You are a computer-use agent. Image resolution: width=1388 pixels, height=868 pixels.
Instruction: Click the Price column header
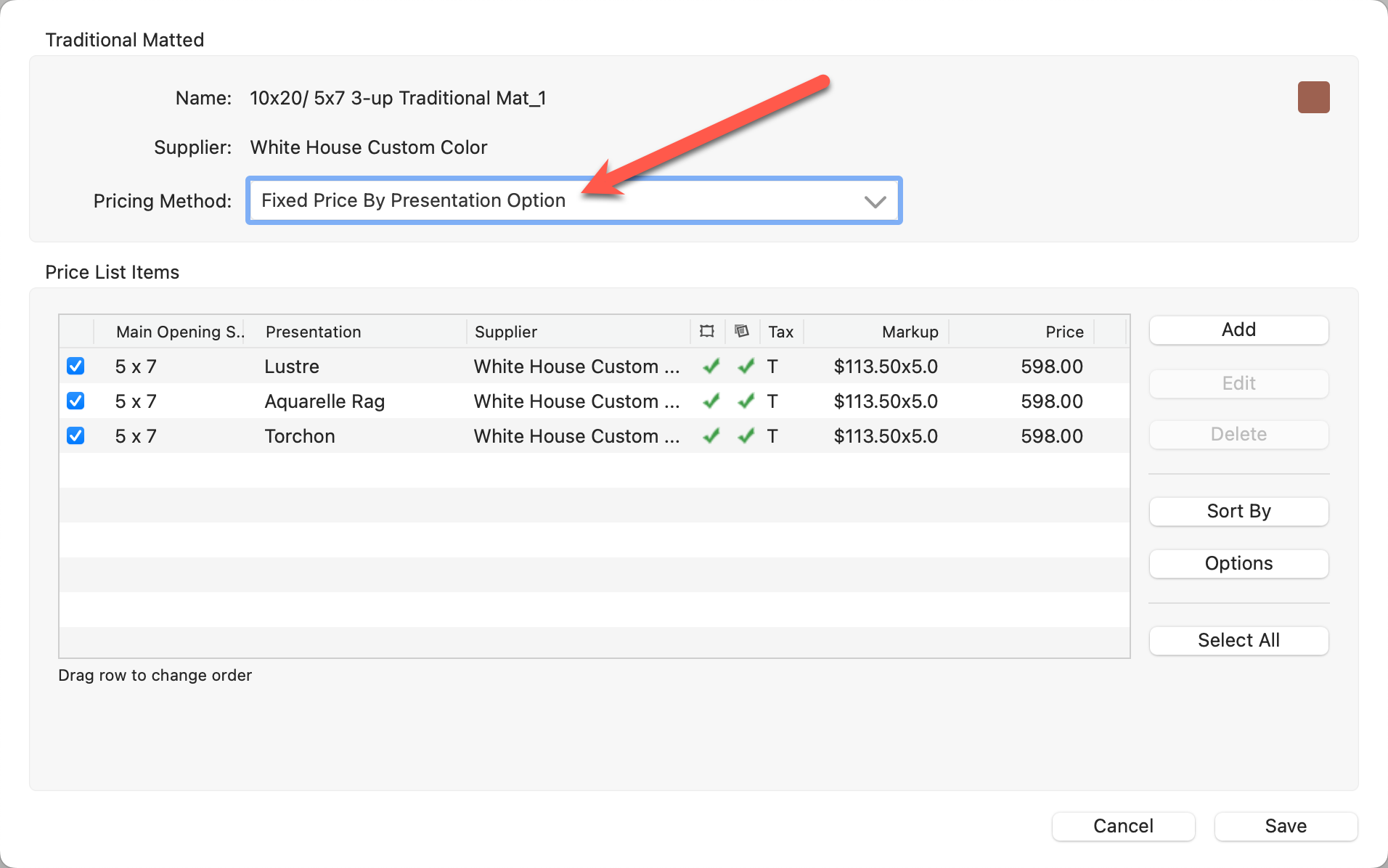tap(1064, 332)
